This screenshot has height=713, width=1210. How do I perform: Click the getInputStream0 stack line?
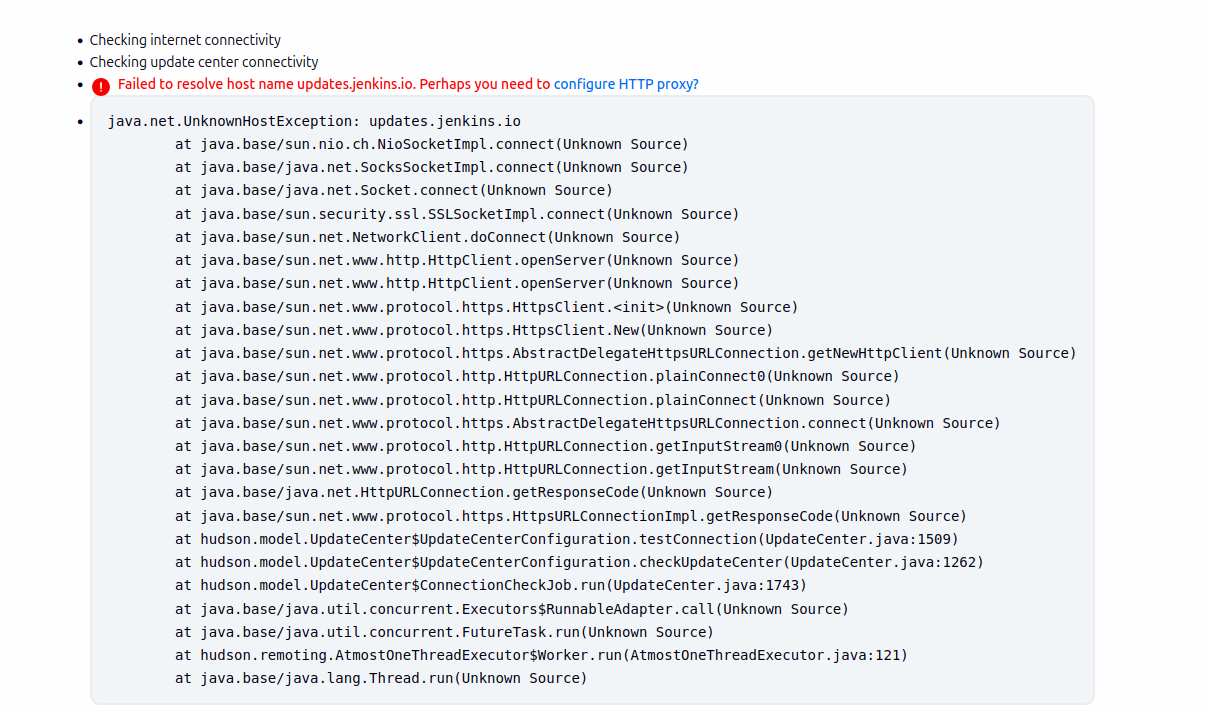coord(546,446)
